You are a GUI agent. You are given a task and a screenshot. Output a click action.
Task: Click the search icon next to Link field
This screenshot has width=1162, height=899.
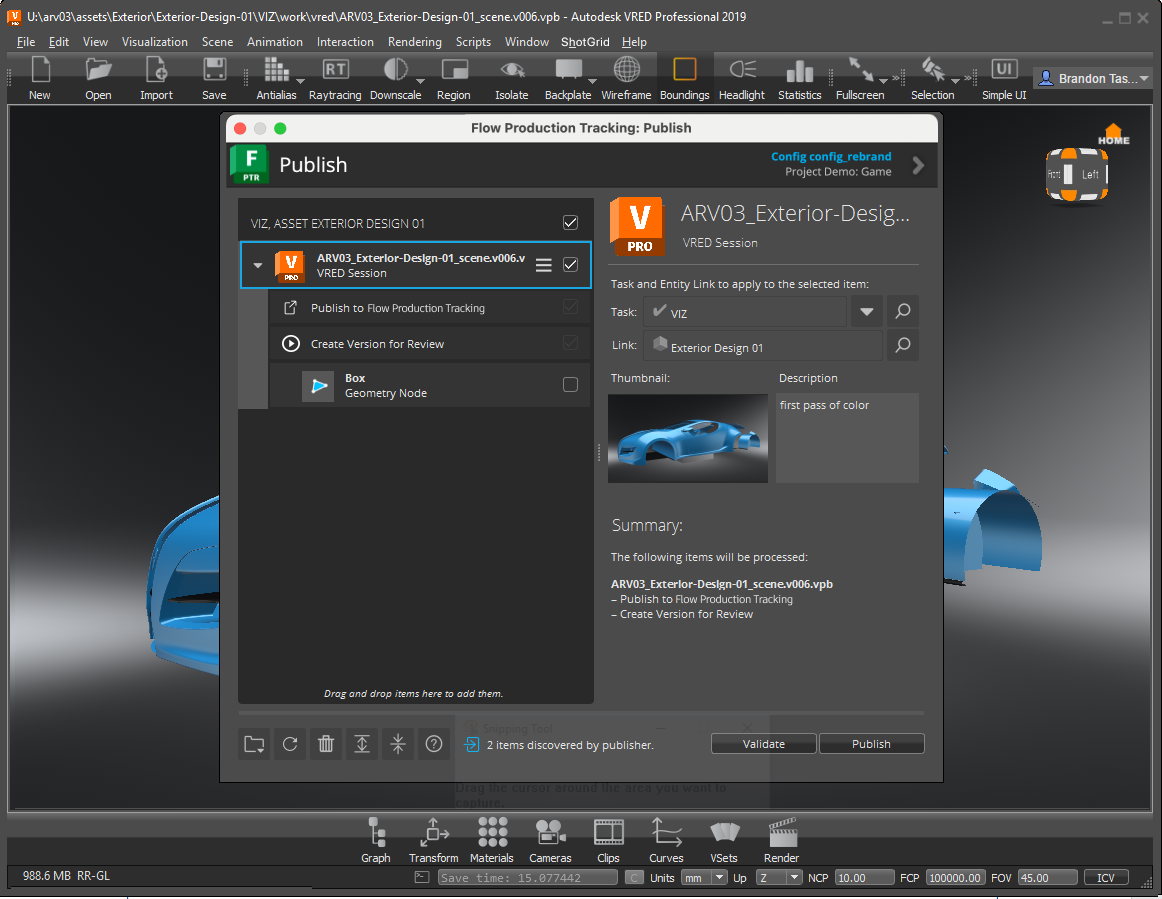click(x=903, y=345)
